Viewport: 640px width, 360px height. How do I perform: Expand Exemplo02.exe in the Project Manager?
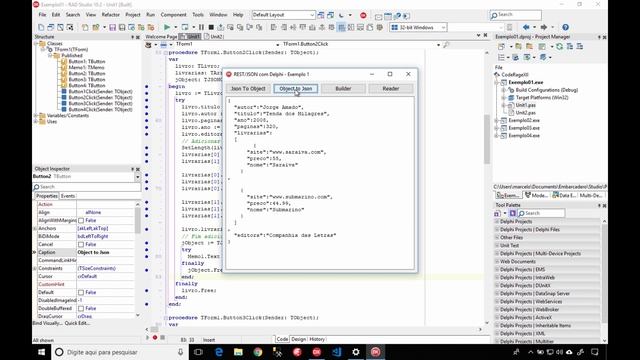497,120
